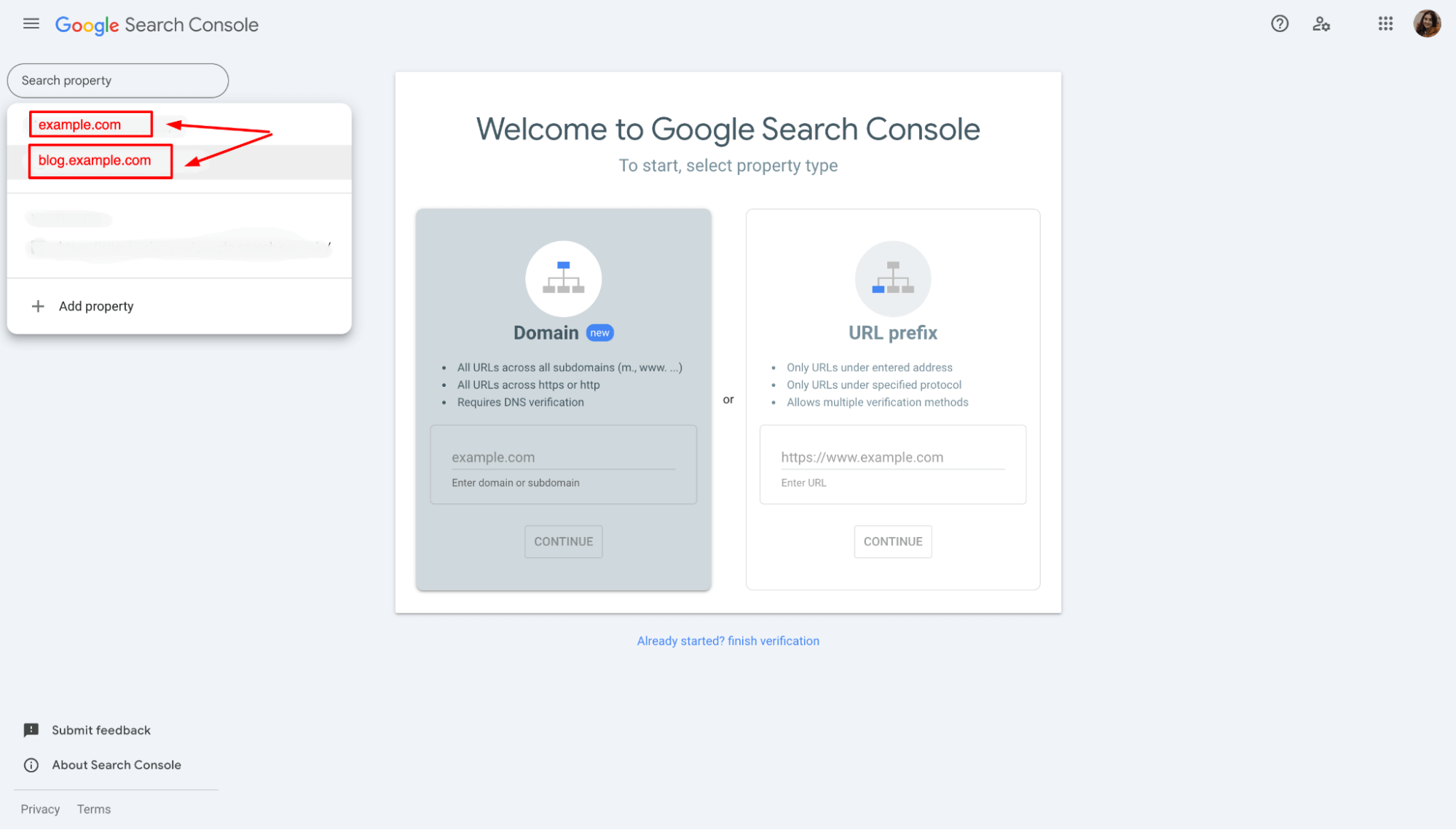Click CONTINUE under the URL prefix card
Image resolution: width=1456 pixels, height=830 pixels.
(893, 541)
